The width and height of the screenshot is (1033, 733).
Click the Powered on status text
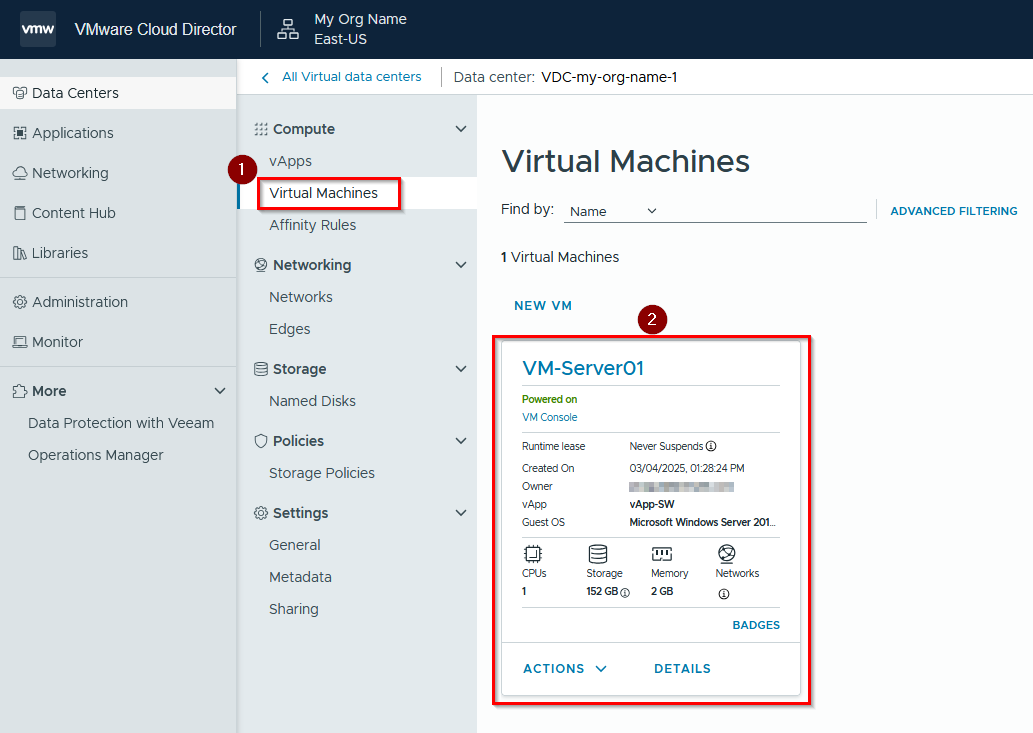coord(549,399)
